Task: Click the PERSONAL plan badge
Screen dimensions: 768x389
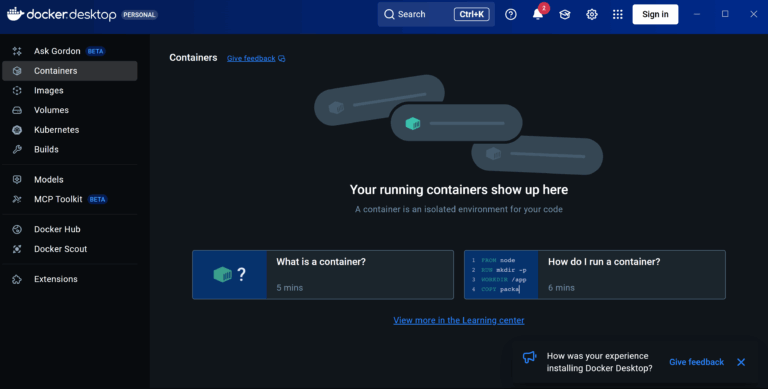Action: coord(139,15)
